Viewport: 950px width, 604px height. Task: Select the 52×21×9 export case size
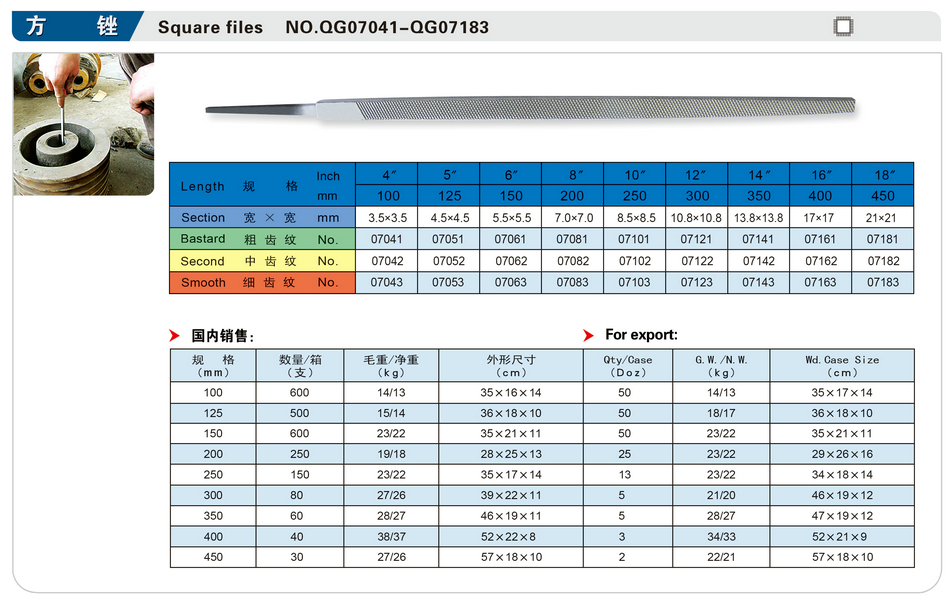[842, 537]
